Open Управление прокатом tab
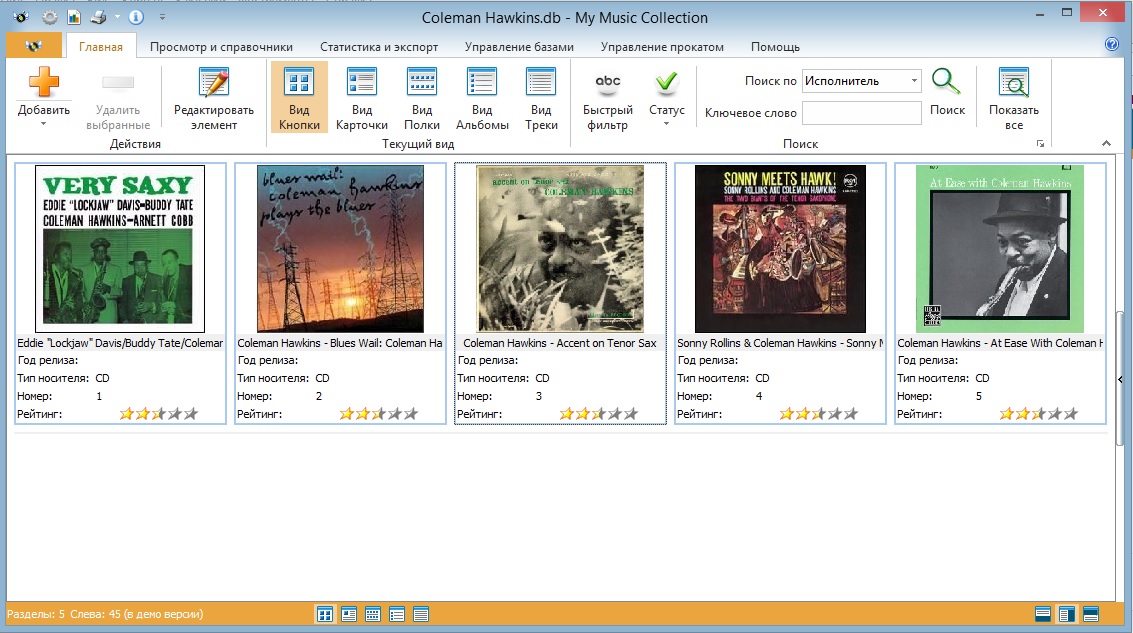 tap(662, 47)
